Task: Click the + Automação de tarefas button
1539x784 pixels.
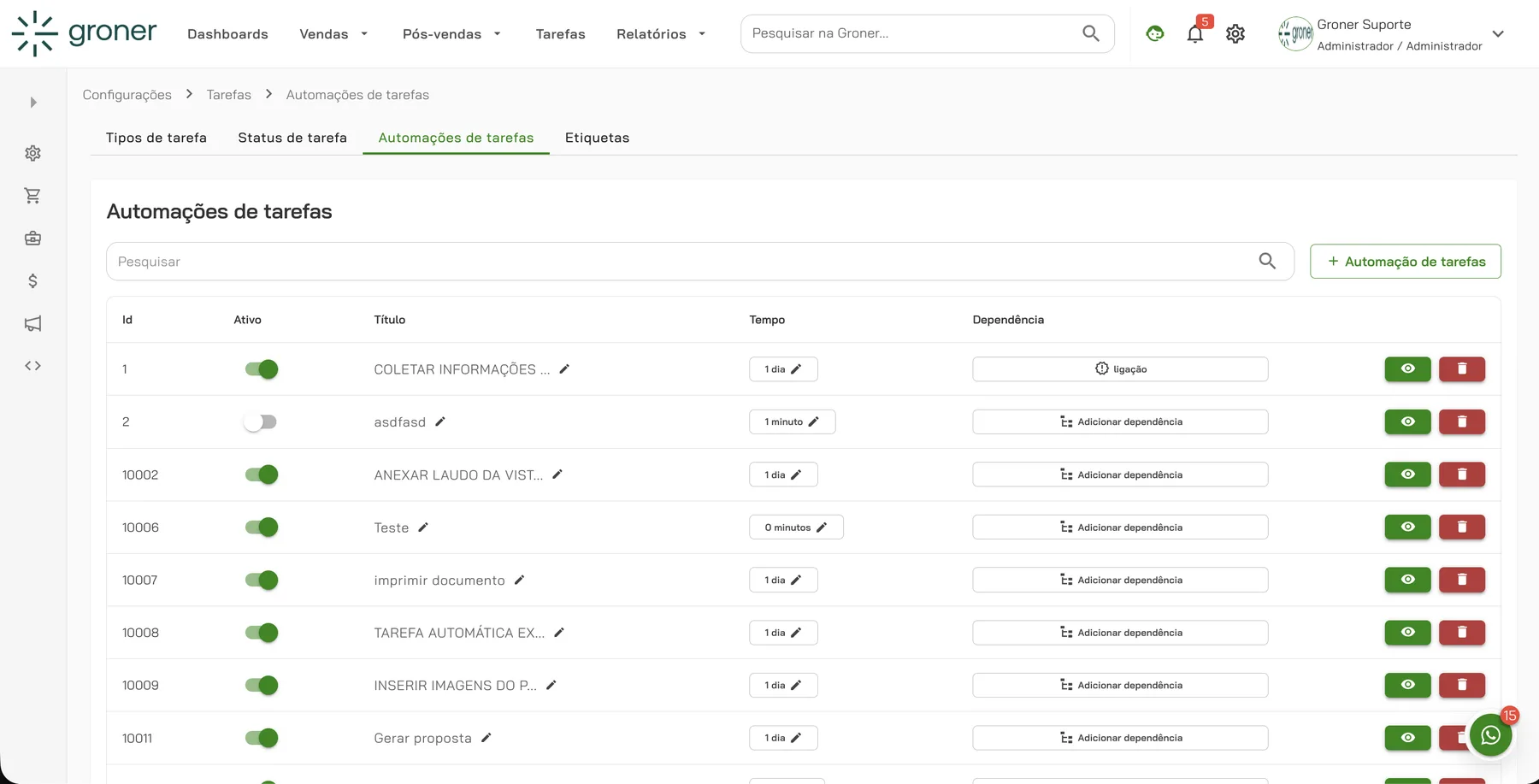Action: 1406,262
